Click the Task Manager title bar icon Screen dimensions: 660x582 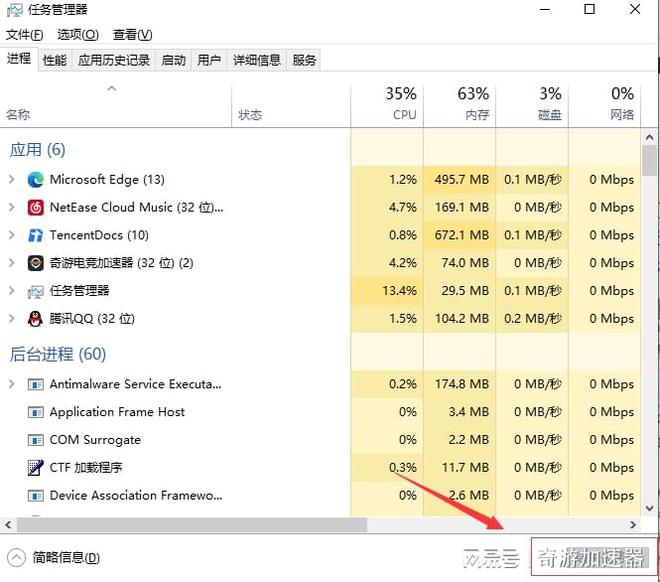[x=15, y=10]
